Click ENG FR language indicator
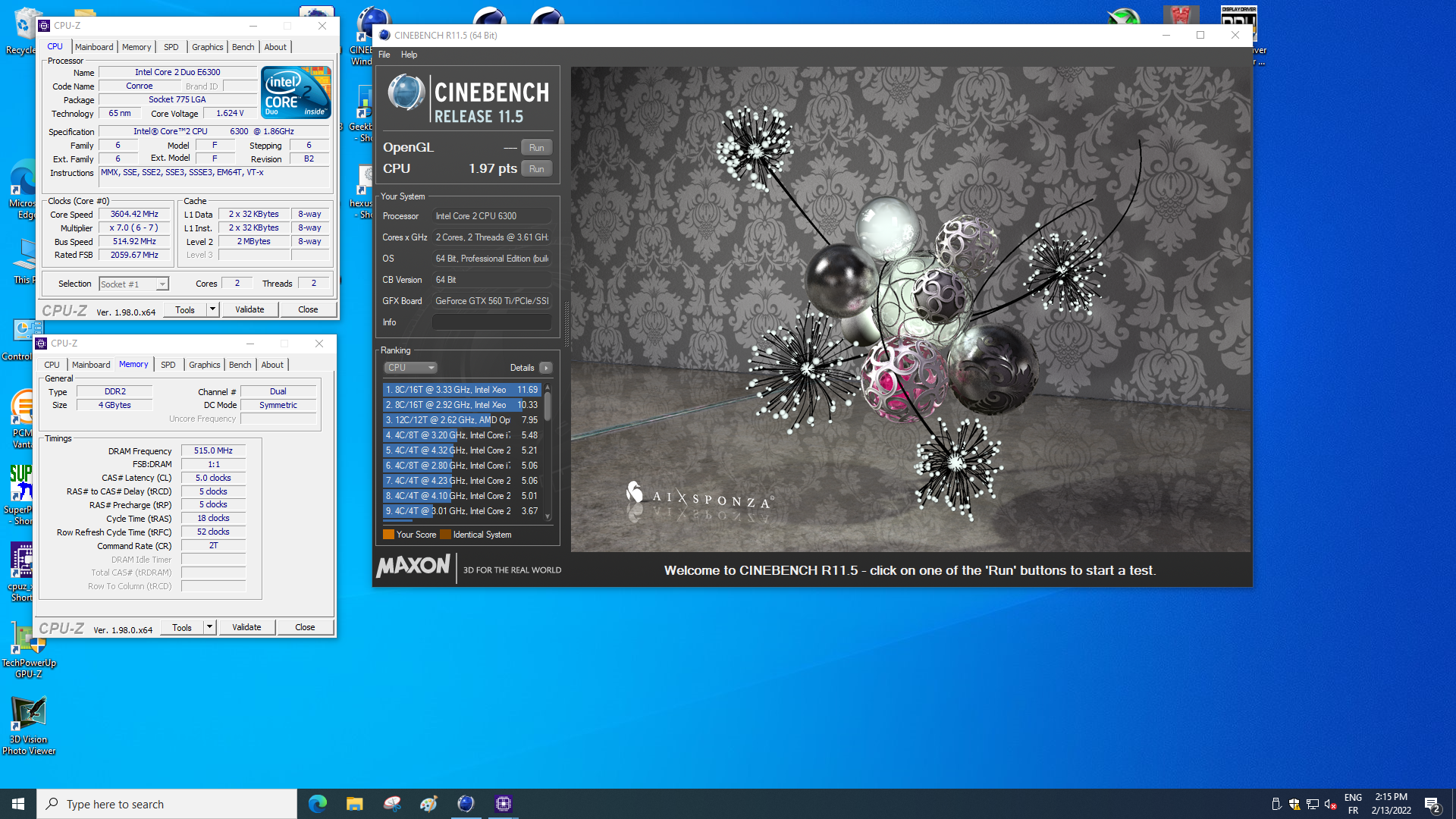This screenshot has height=819, width=1456. pyautogui.click(x=1353, y=804)
